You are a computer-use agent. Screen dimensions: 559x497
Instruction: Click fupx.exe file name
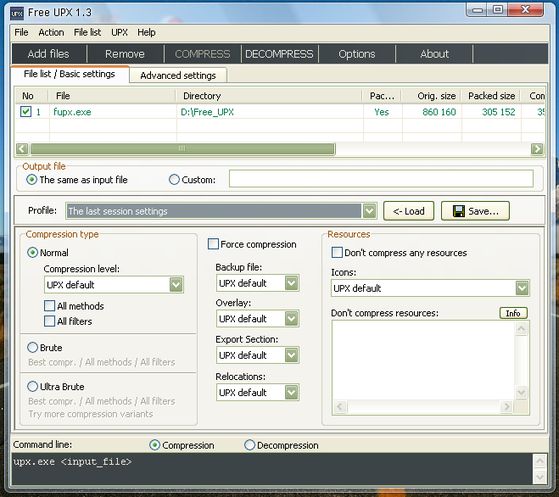tap(72, 112)
